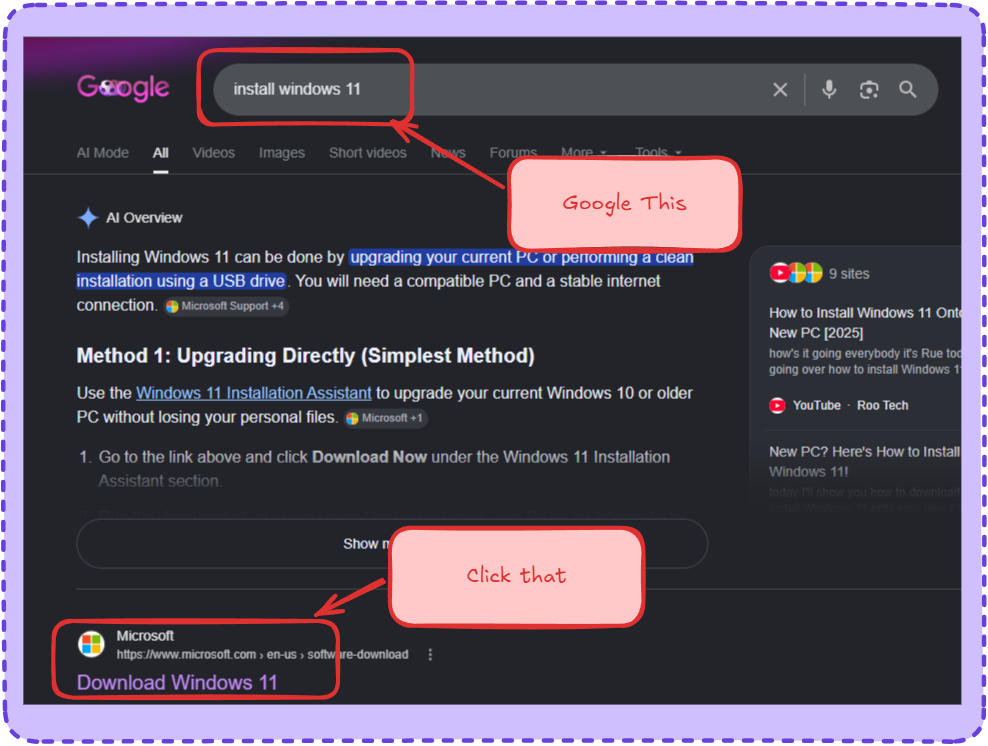988x746 pixels.
Task: Switch to Short videos tab
Action: pos(368,153)
